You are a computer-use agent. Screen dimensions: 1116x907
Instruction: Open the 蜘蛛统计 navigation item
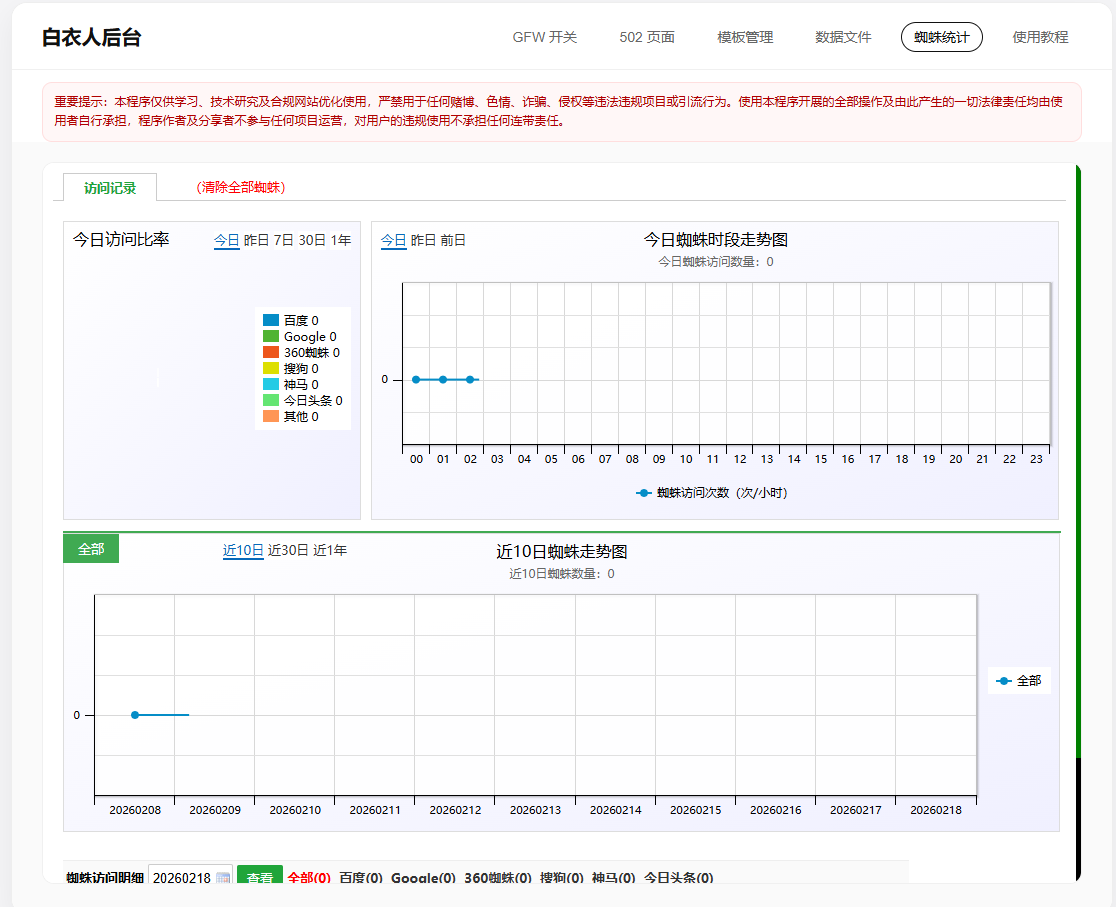[941, 37]
